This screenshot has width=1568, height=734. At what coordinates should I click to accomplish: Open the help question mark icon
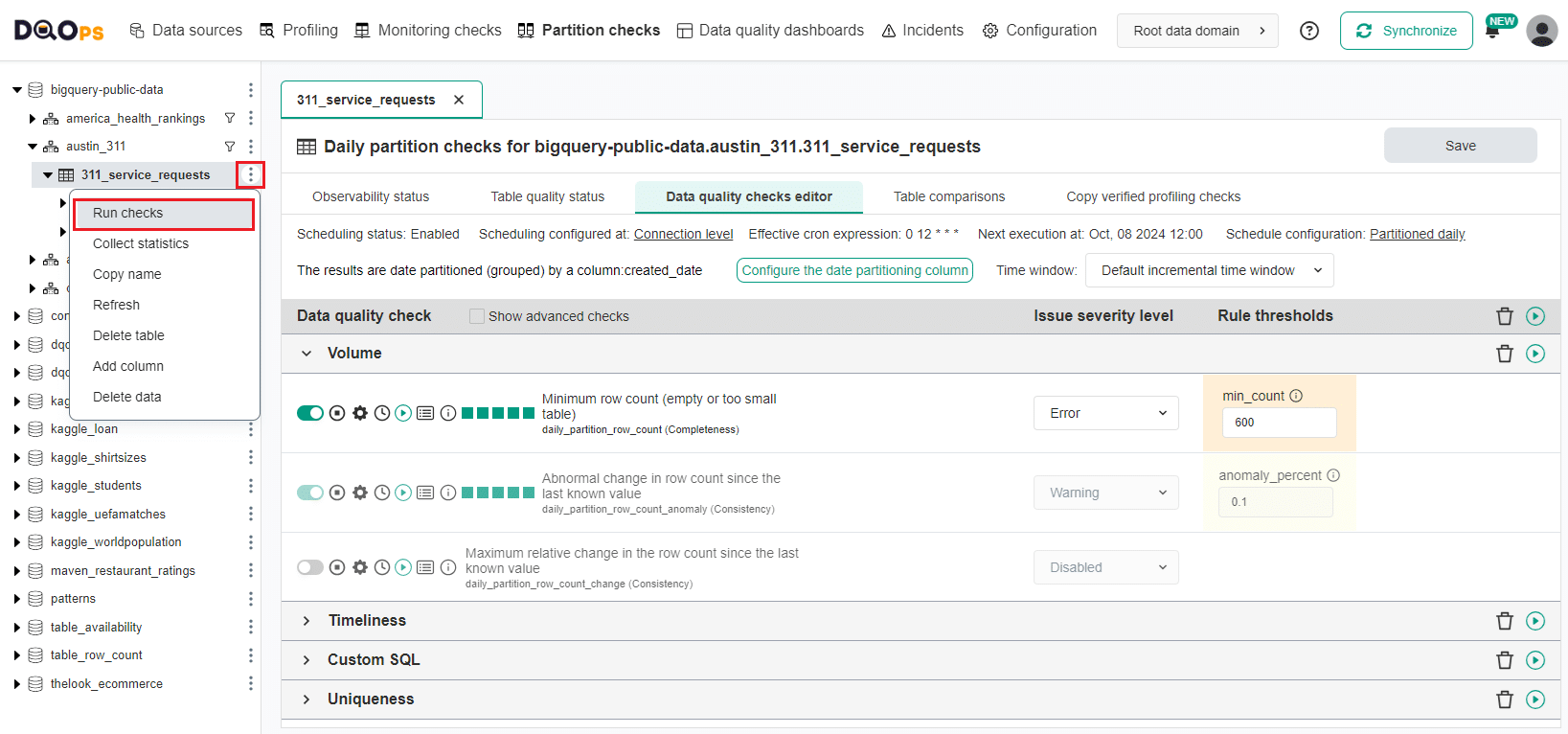coord(1309,31)
